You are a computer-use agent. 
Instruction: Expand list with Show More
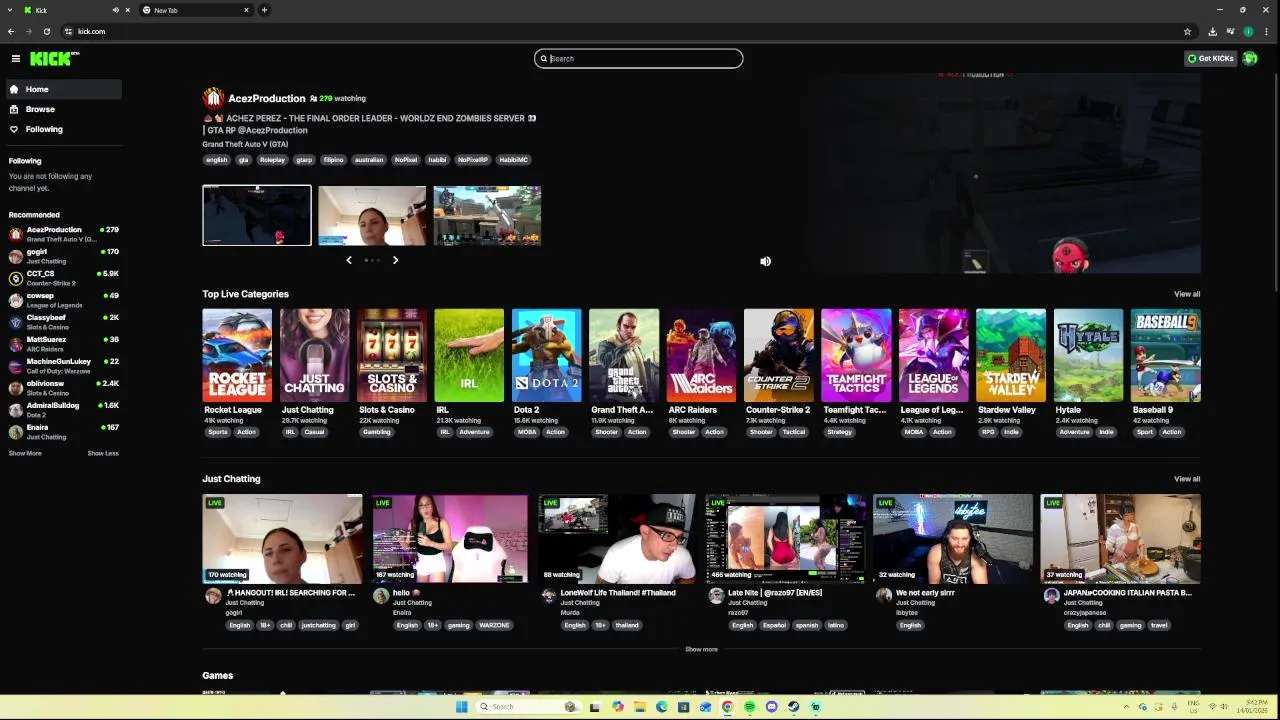25,453
